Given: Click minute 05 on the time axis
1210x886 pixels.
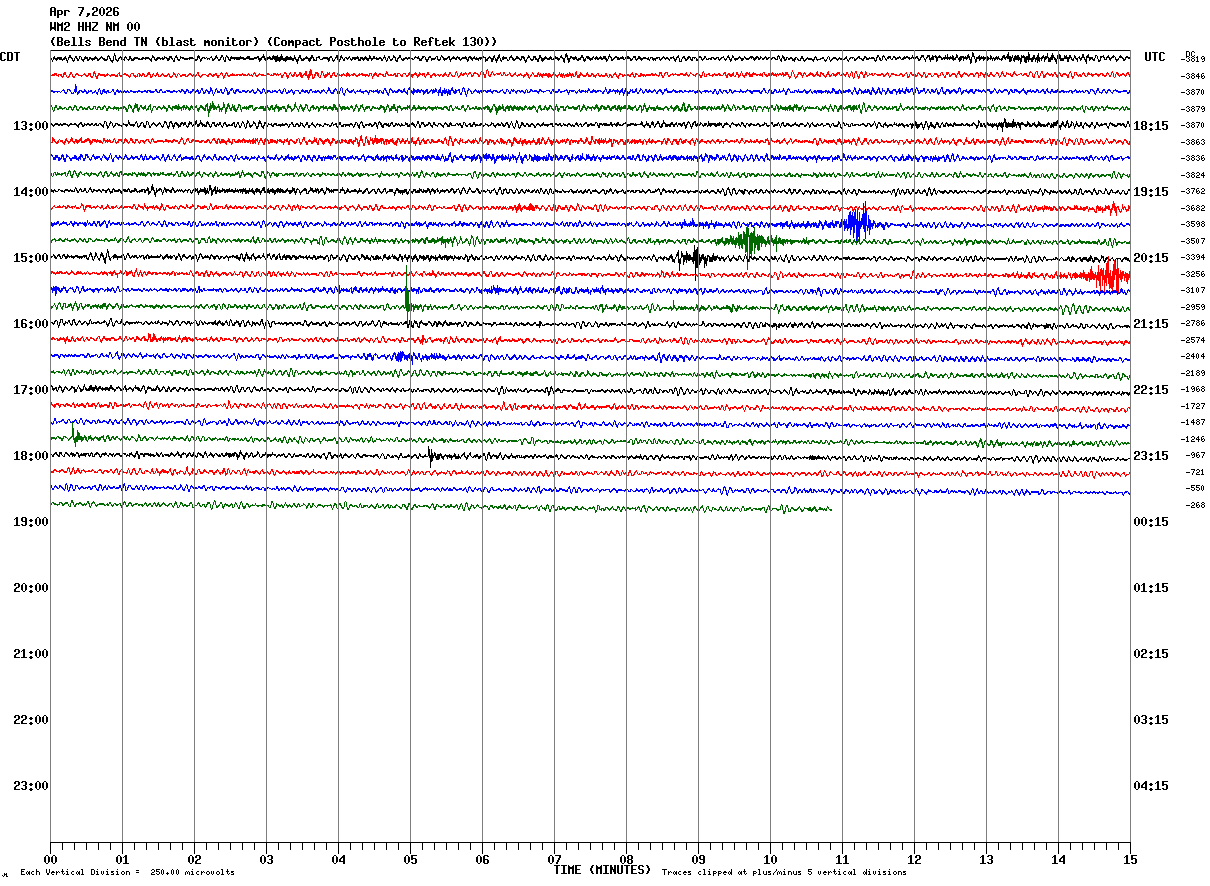Looking at the screenshot, I should click(x=410, y=860).
